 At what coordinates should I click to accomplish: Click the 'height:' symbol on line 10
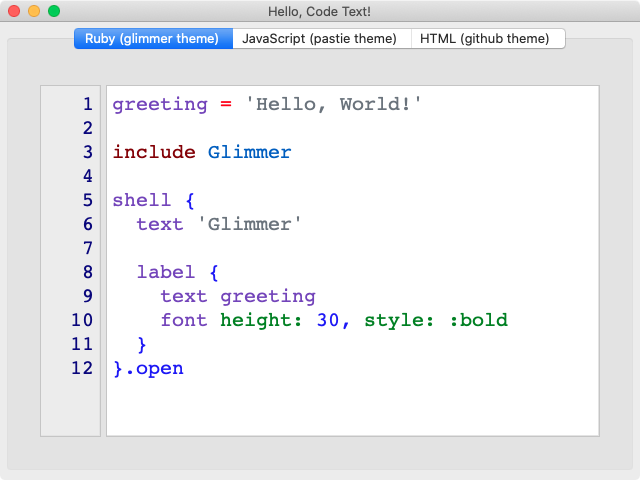click(x=261, y=320)
